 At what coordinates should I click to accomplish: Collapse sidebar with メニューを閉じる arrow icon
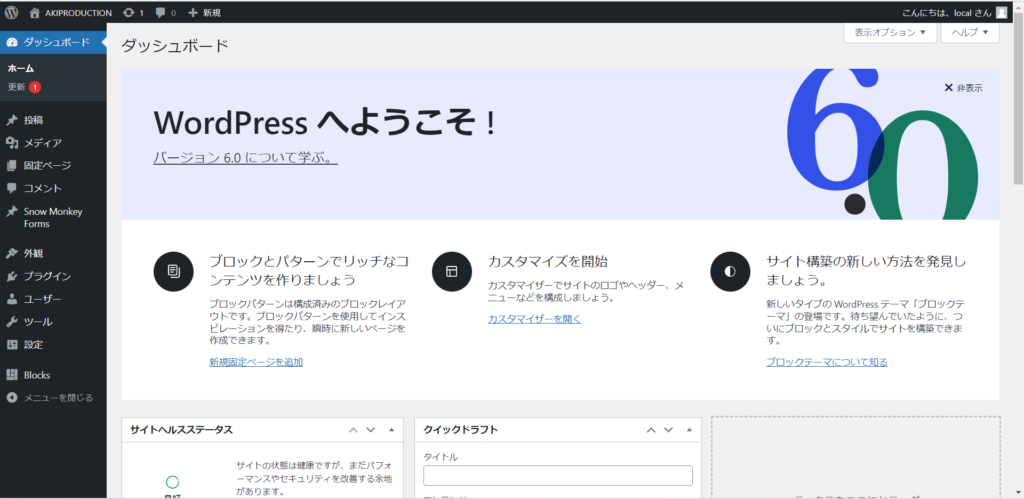[x=12, y=397]
